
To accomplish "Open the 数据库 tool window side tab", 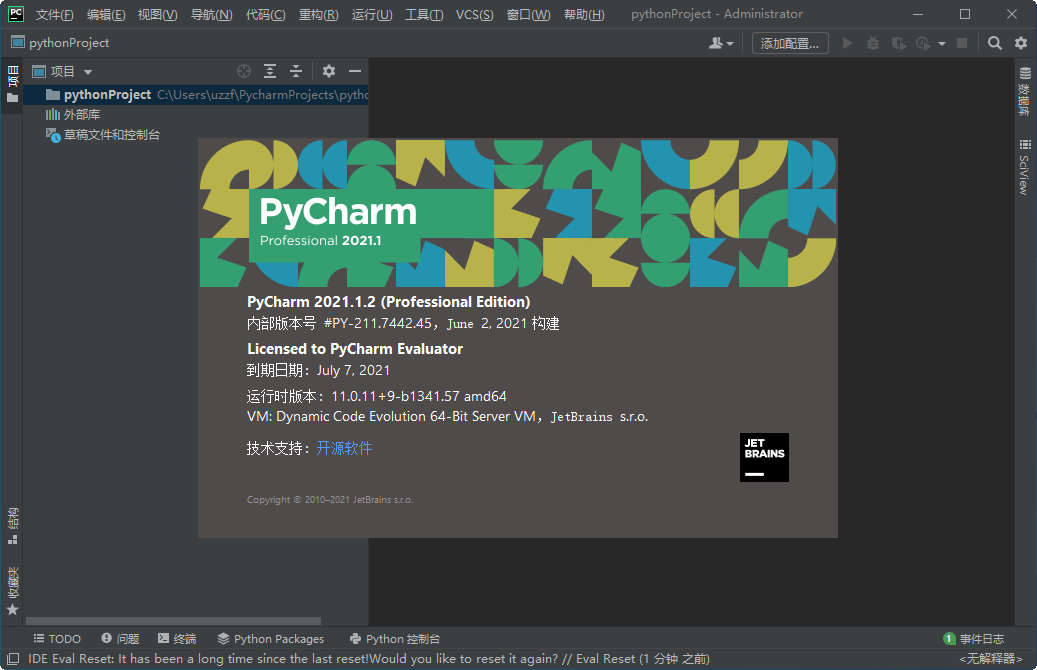I will [x=1024, y=91].
